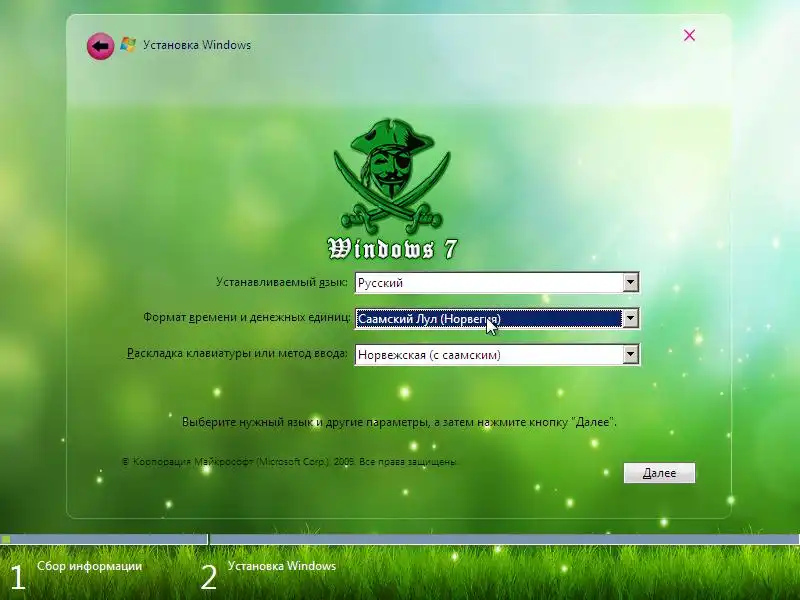800x600 pixels.
Task: Click the Microsoft Corp. 2009 copyright text
Action: coord(290,462)
